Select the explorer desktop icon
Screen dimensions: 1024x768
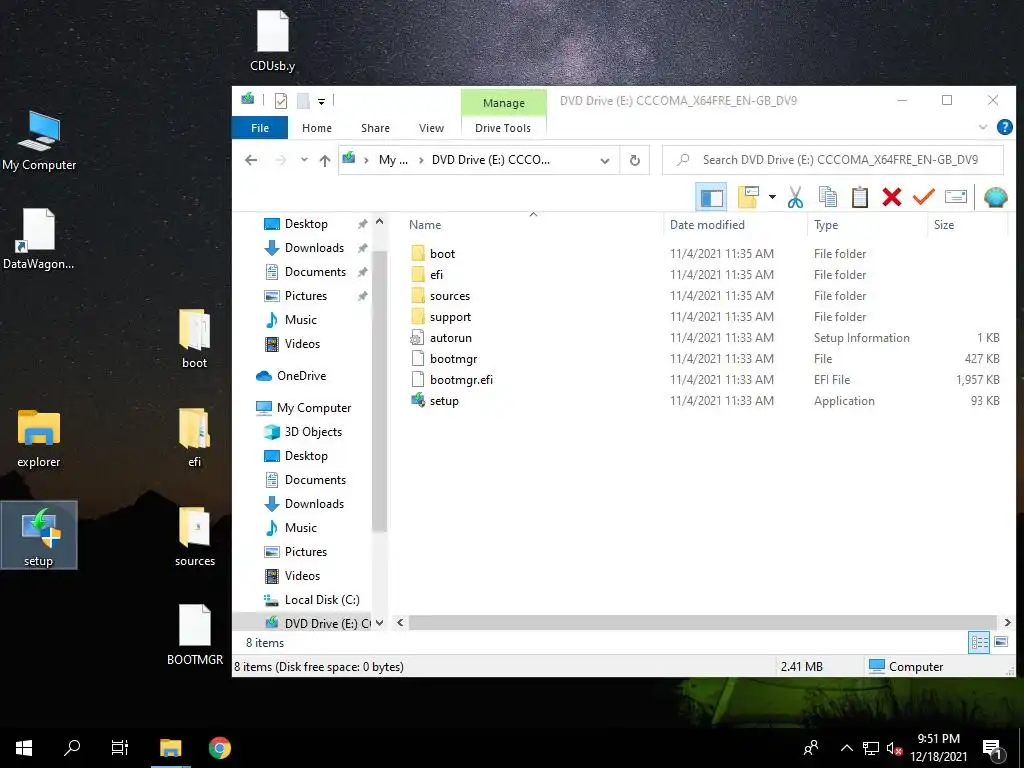click(x=39, y=438)
